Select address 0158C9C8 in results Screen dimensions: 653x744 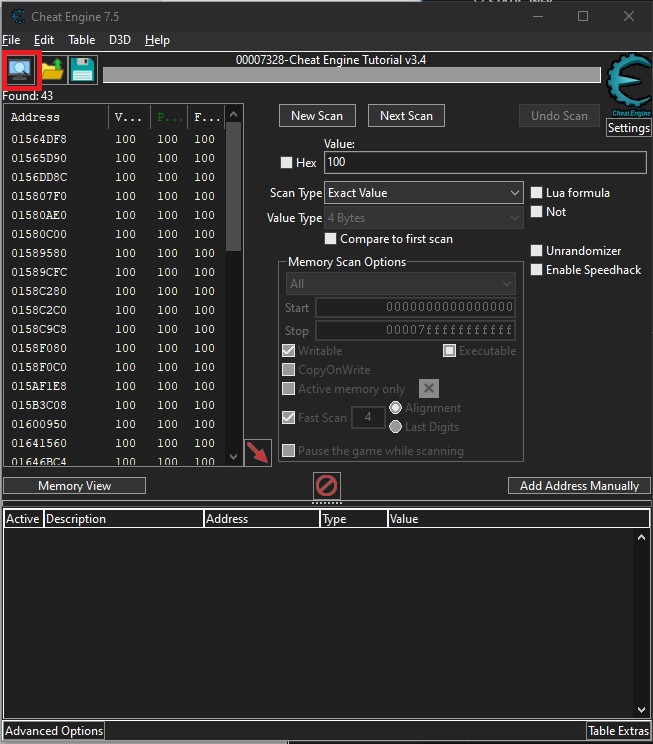point(39,329)
